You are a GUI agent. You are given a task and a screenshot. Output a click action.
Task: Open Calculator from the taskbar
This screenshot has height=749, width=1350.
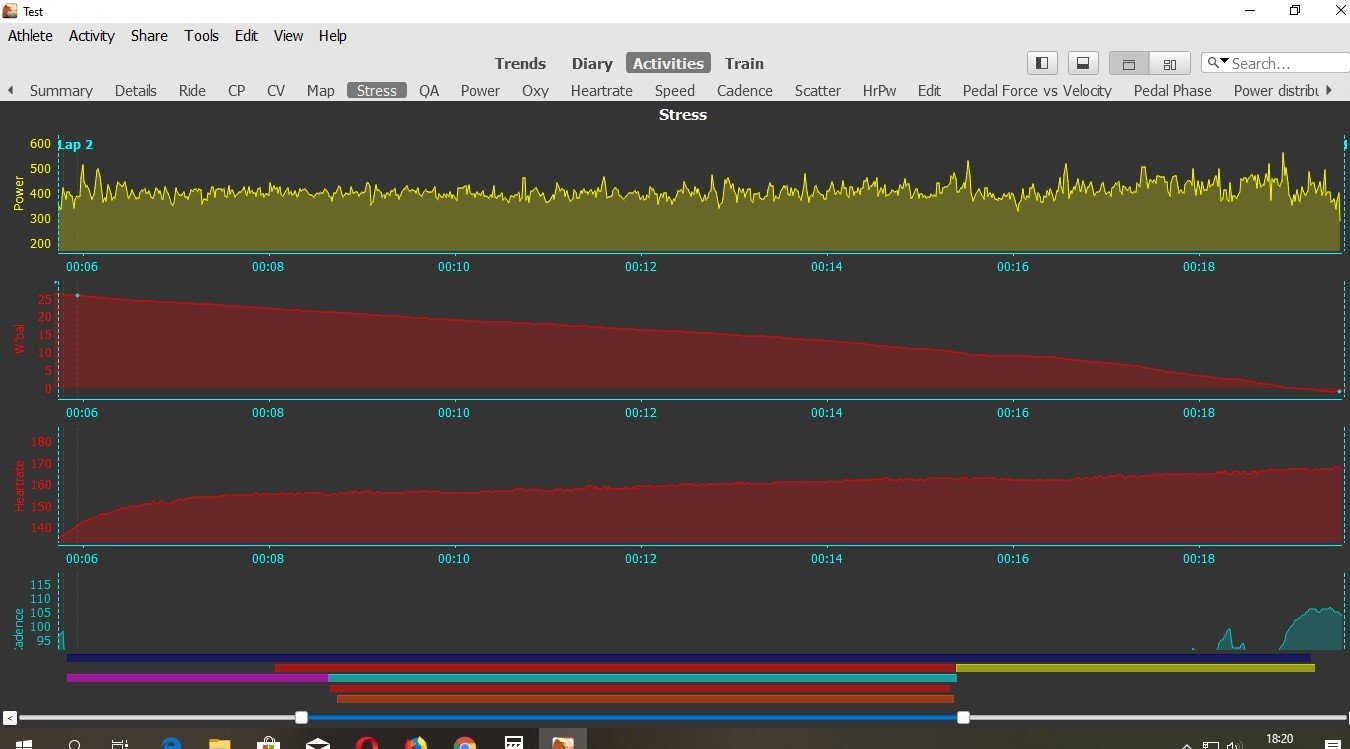coord(513,743)
